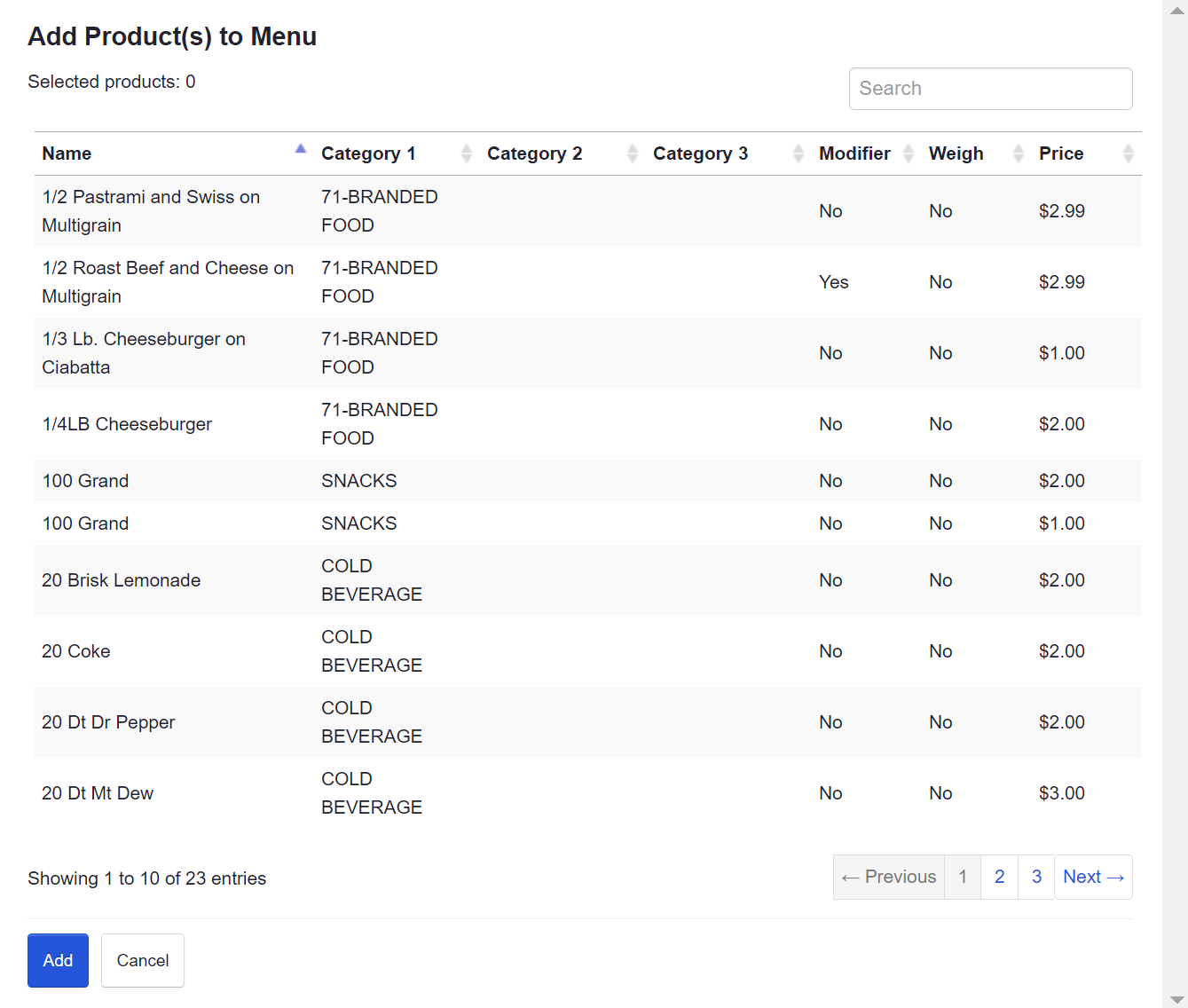The height and width of the screenshot is (1008, 1188).
Task: Select the 20 Dt Mt Dew row
Action: (x=98, y=793)
